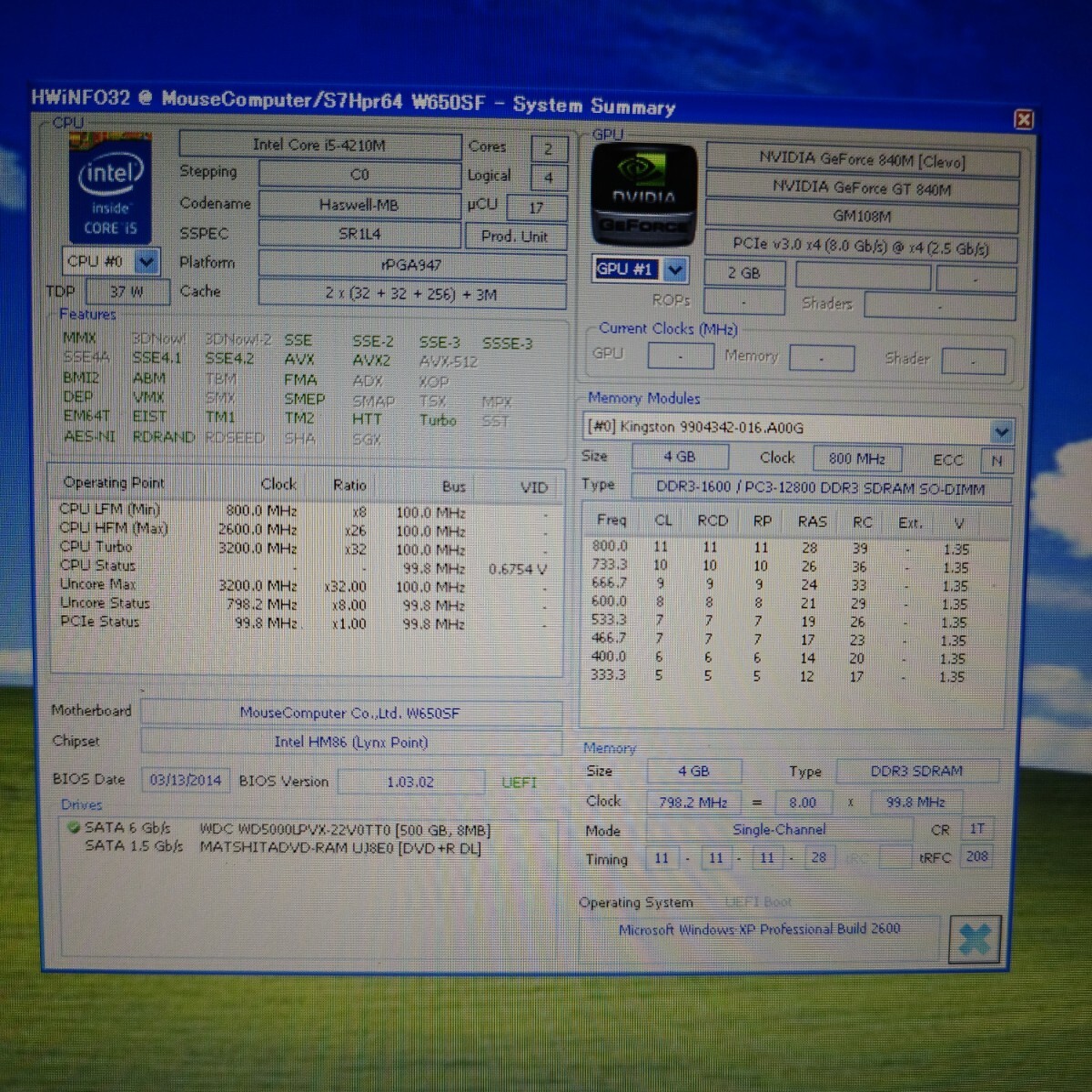Click the 2 GB GPU memory field
This screenshot has height=1092, width=1092.
[743, 273]
